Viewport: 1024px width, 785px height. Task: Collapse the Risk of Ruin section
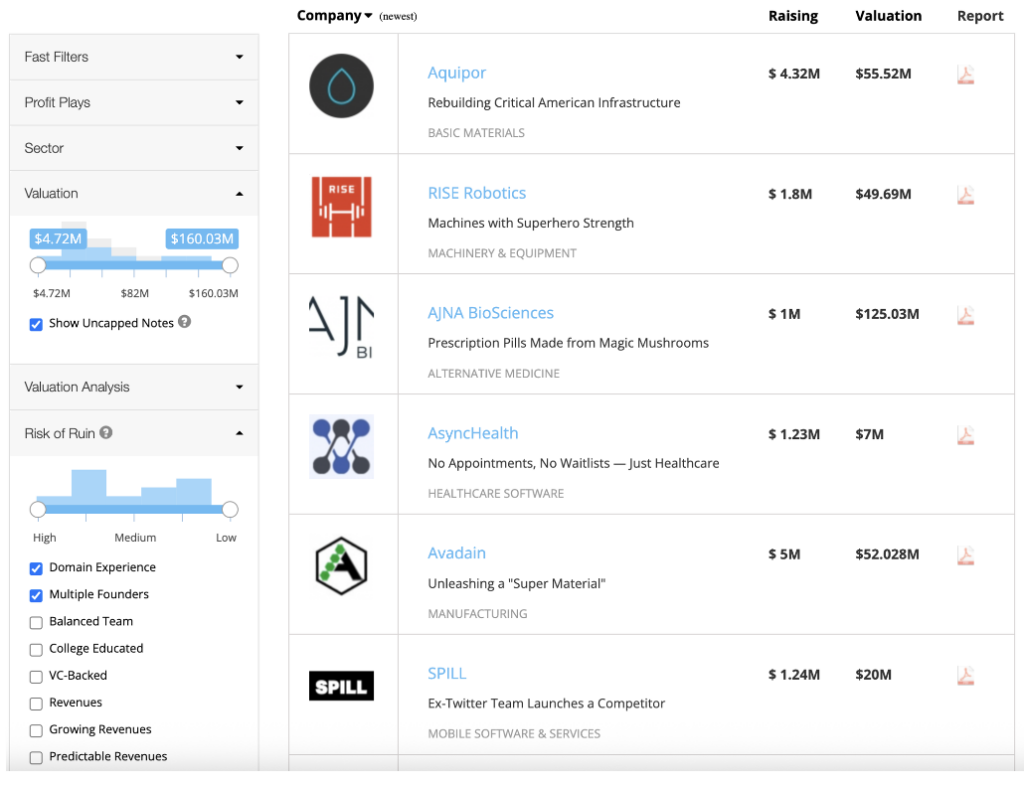coord(134,433)
